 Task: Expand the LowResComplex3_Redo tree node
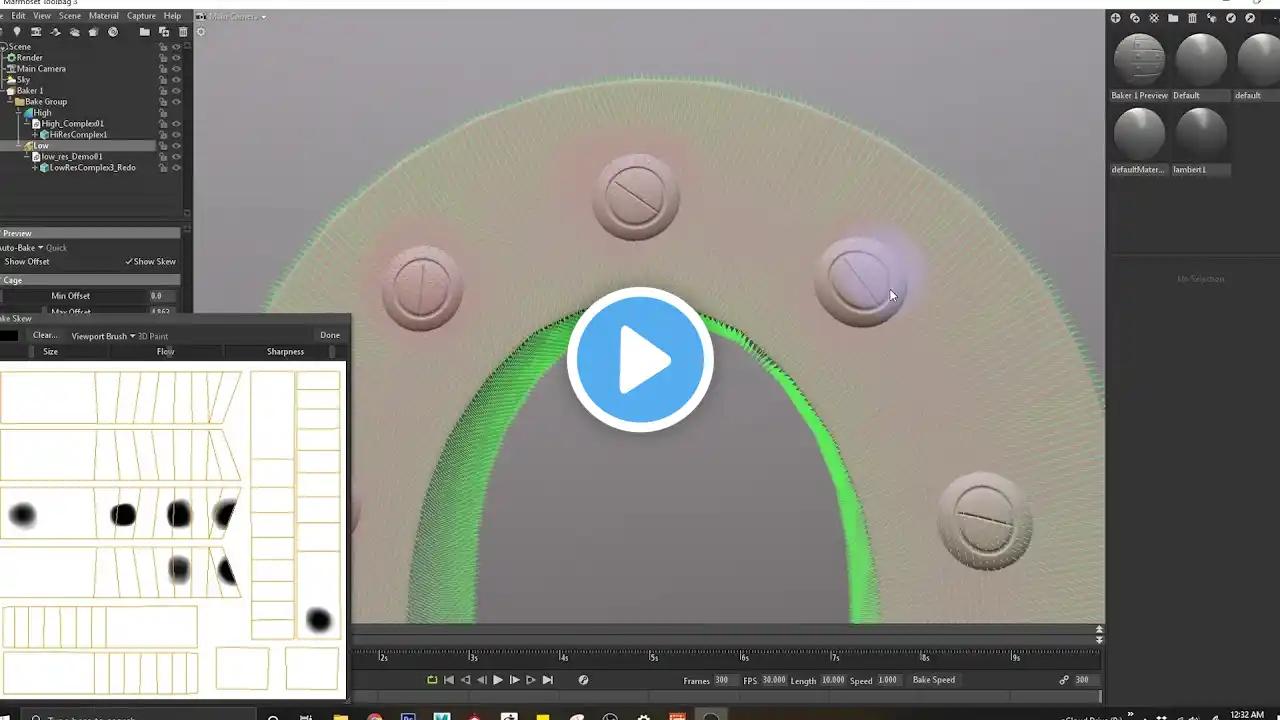pos(35,168)
